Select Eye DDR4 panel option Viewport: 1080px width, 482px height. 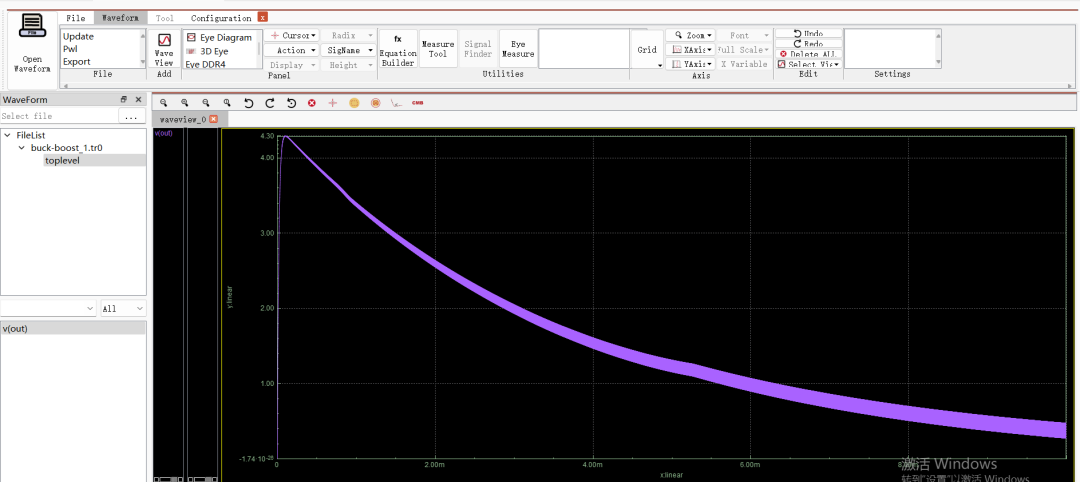coord(205,64)
